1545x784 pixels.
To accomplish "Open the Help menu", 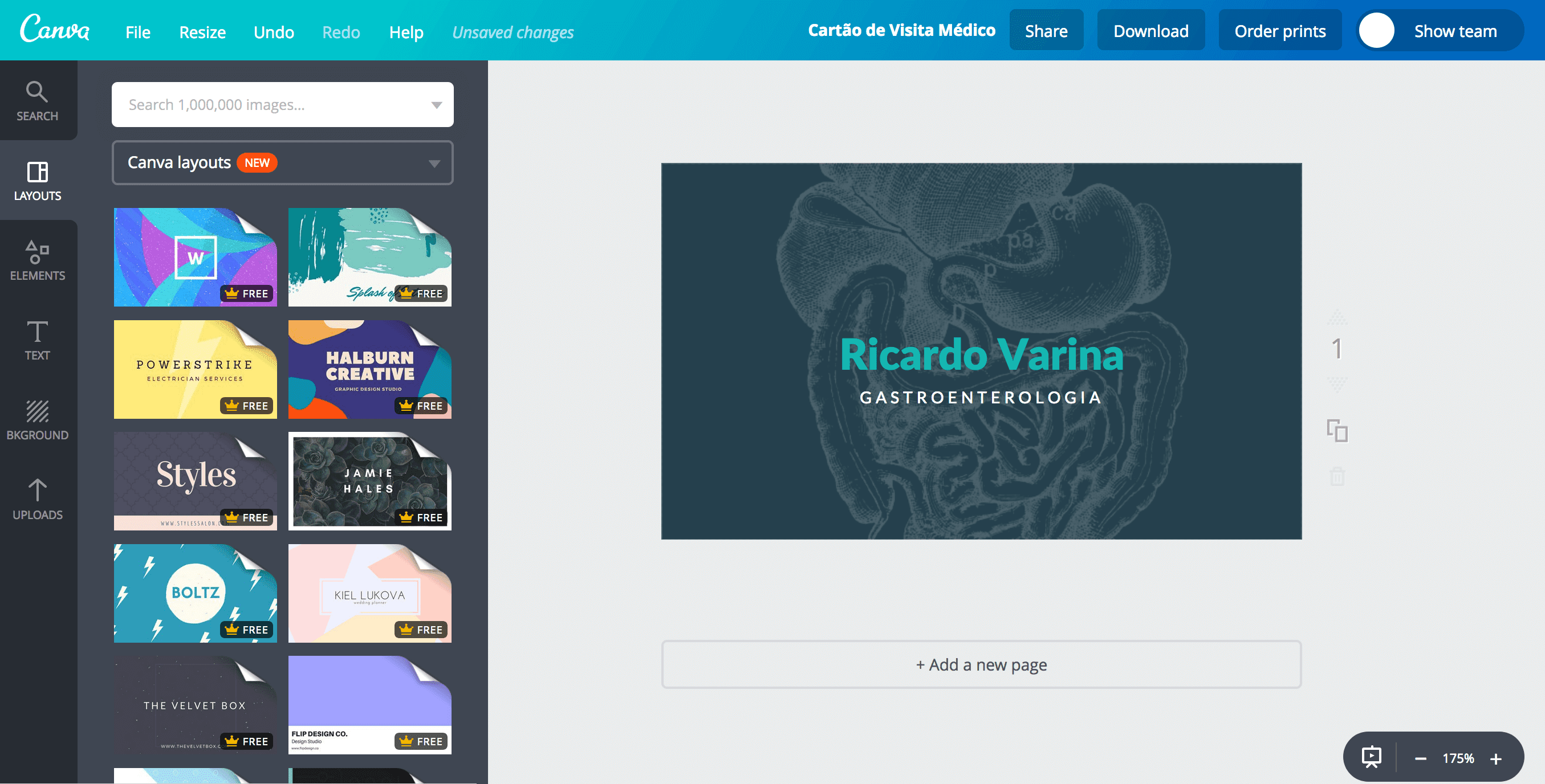I will (x=406, y=32).
